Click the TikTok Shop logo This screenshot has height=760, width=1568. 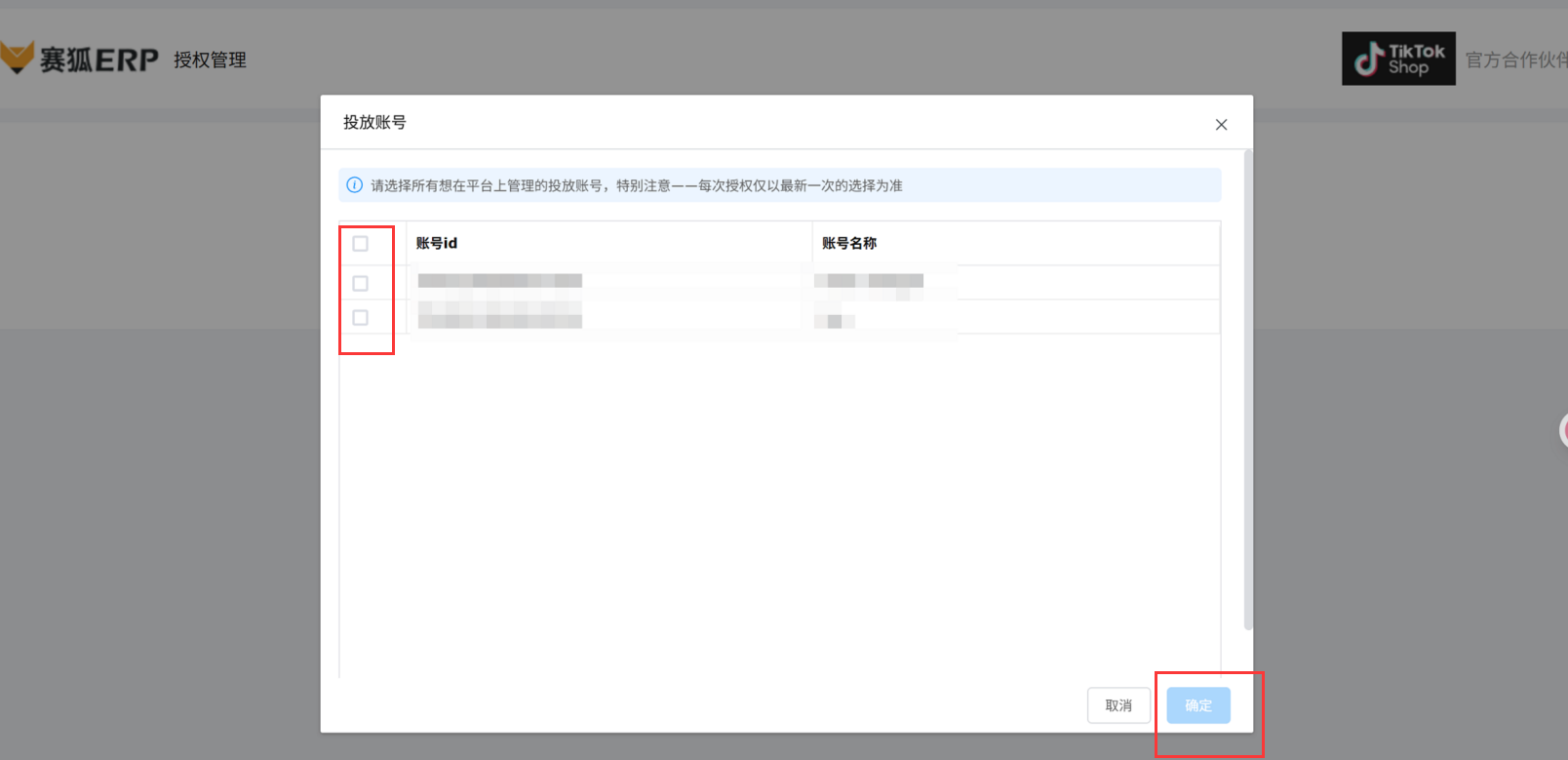[1397, 59]
